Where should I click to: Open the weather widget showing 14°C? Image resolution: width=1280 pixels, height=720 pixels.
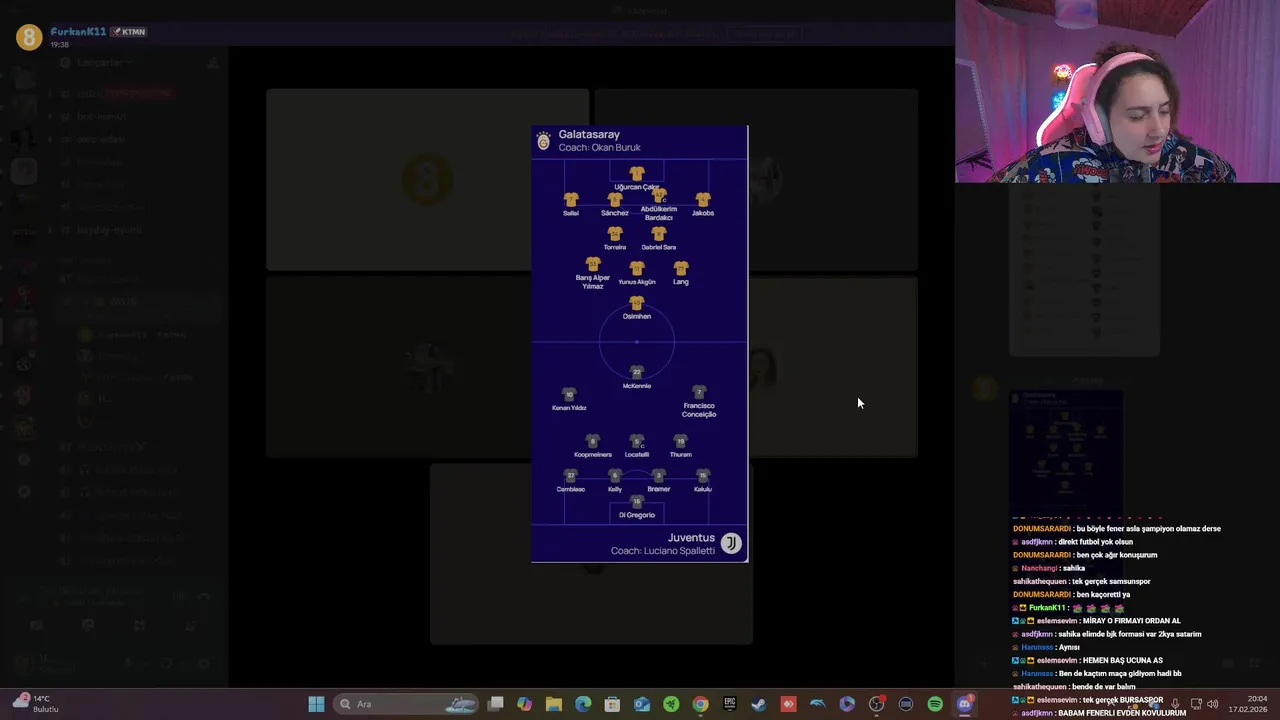[35, 704]
